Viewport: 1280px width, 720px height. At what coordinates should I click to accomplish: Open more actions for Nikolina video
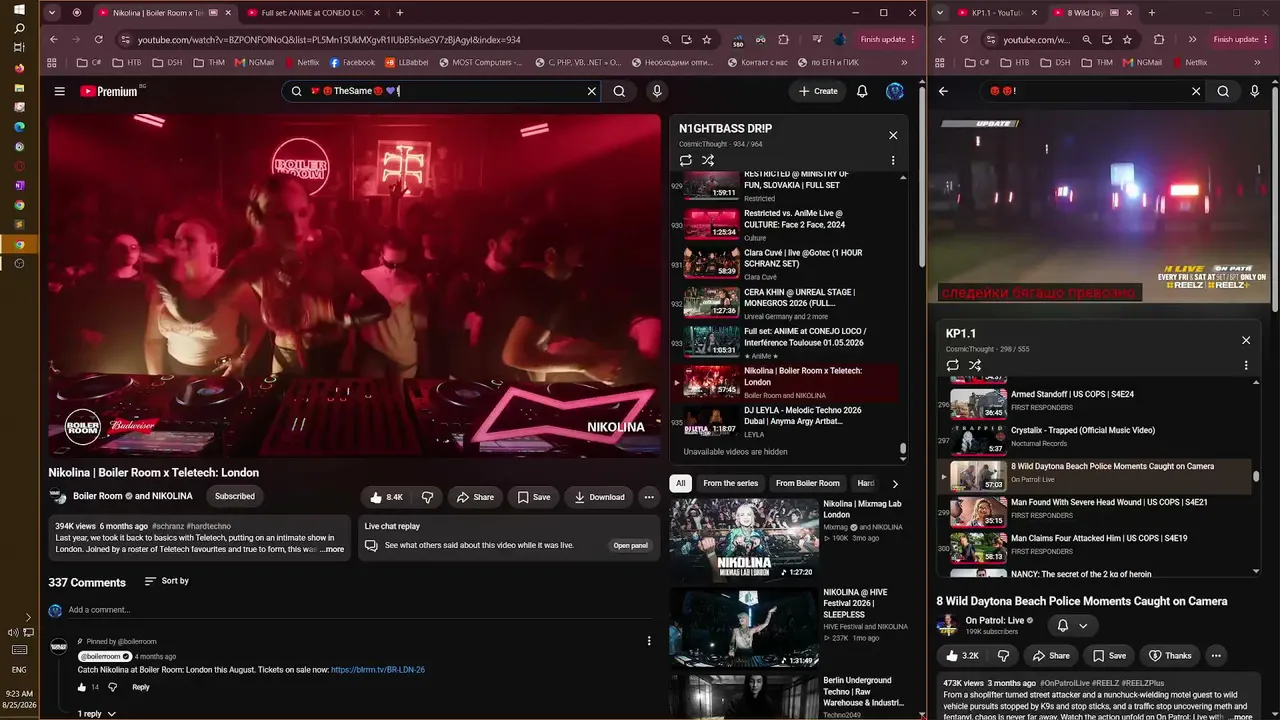[649, 497]
